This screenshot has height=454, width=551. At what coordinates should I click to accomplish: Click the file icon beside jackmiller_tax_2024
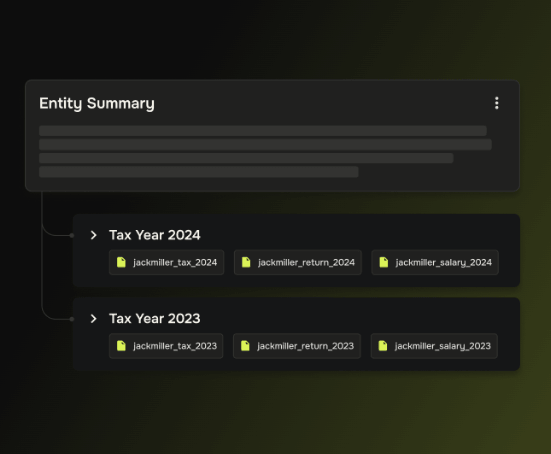[x=121, y=262]
